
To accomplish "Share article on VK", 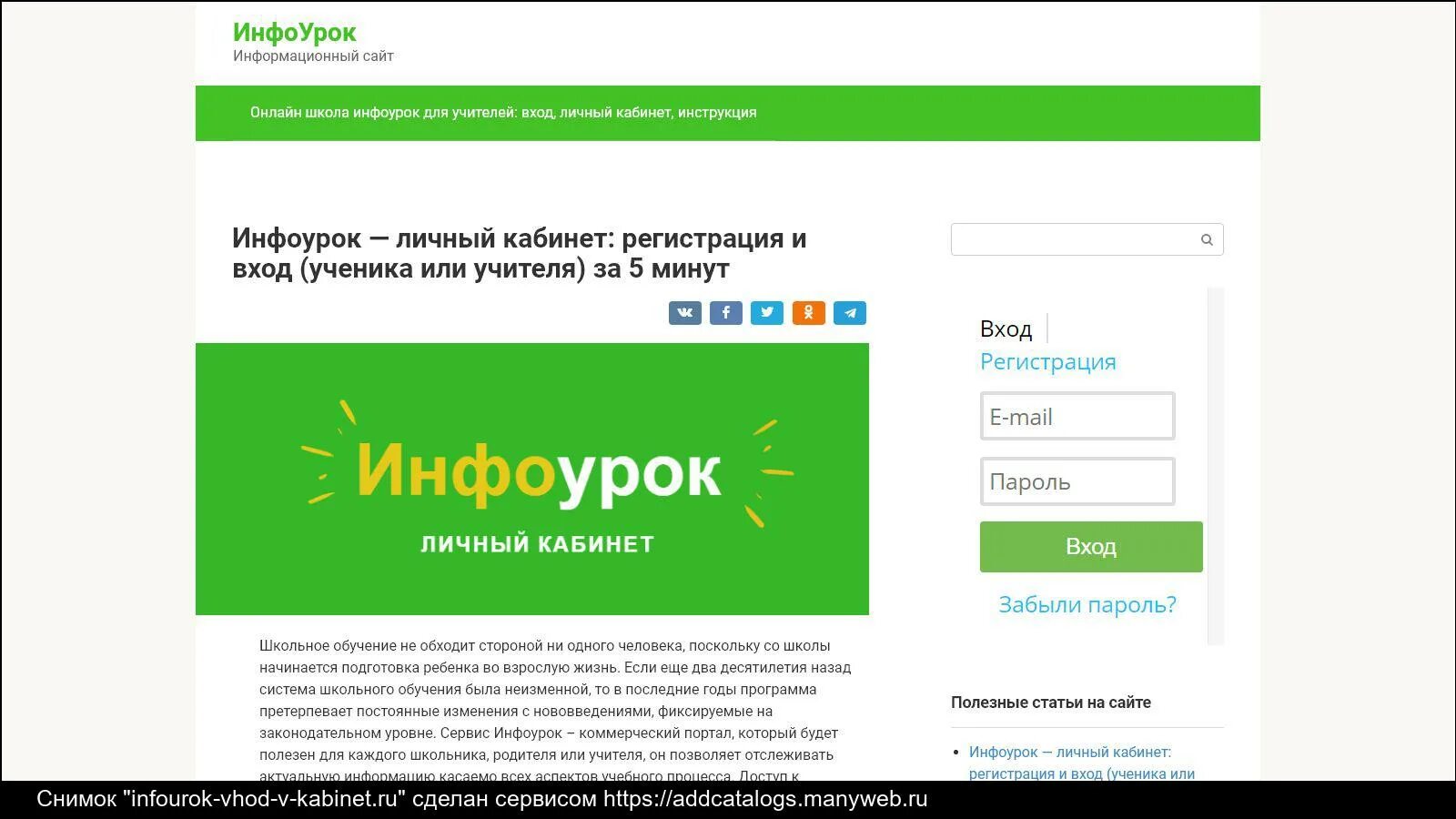I will 685,313.
